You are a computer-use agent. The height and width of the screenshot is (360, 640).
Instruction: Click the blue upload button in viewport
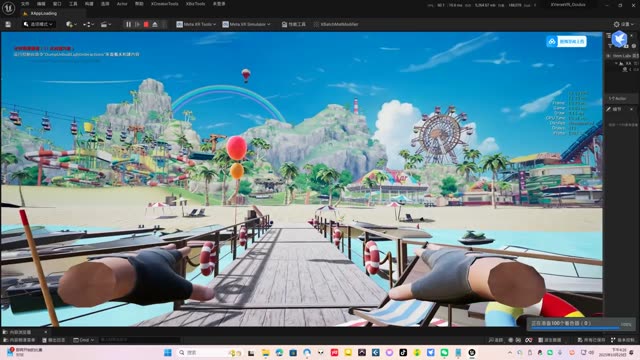point(567,41)
